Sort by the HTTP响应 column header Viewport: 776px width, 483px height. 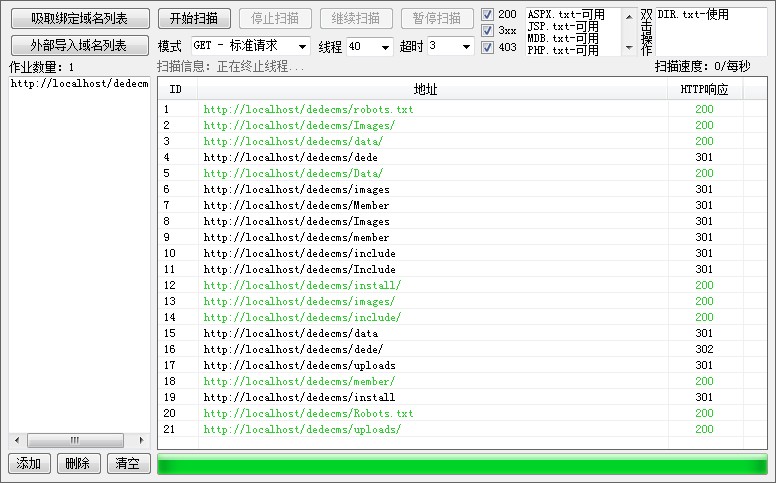[x=705, y=89]
